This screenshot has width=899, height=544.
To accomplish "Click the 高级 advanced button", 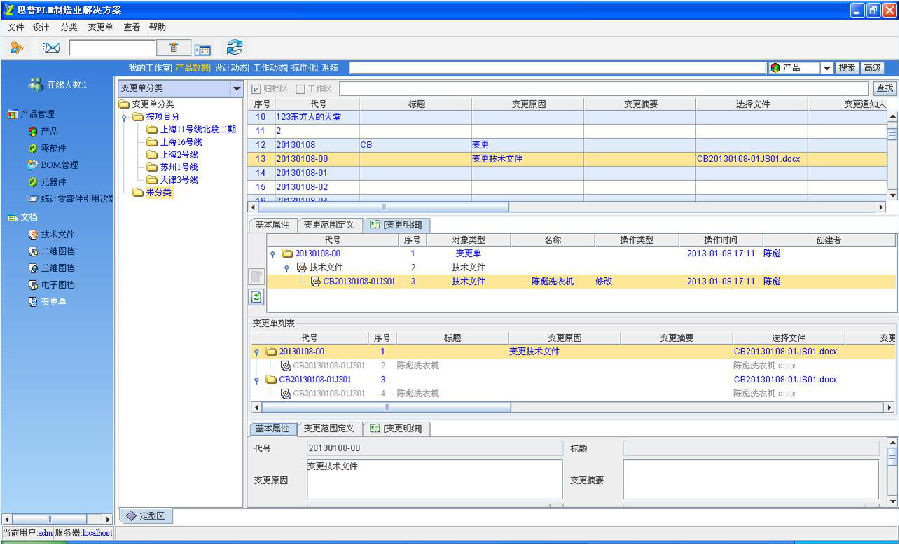I will 873,68.
